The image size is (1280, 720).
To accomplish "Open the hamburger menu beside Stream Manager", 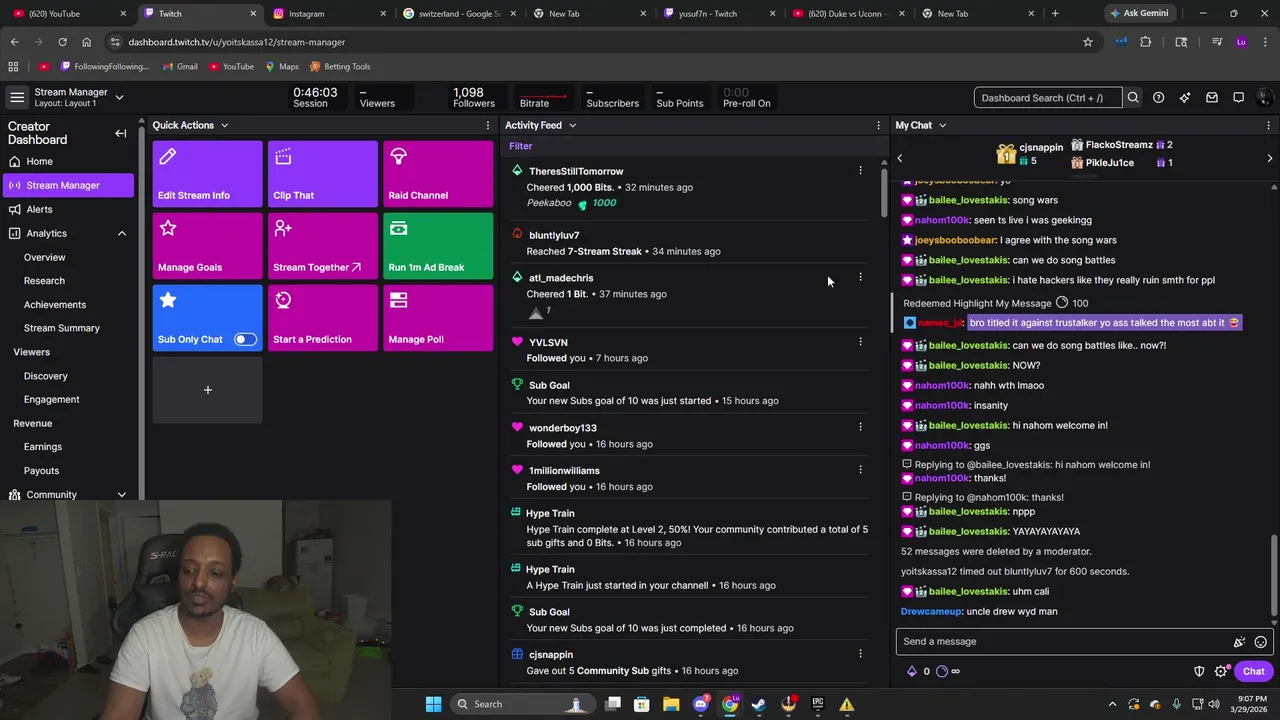I will click(x=17, y=97).
